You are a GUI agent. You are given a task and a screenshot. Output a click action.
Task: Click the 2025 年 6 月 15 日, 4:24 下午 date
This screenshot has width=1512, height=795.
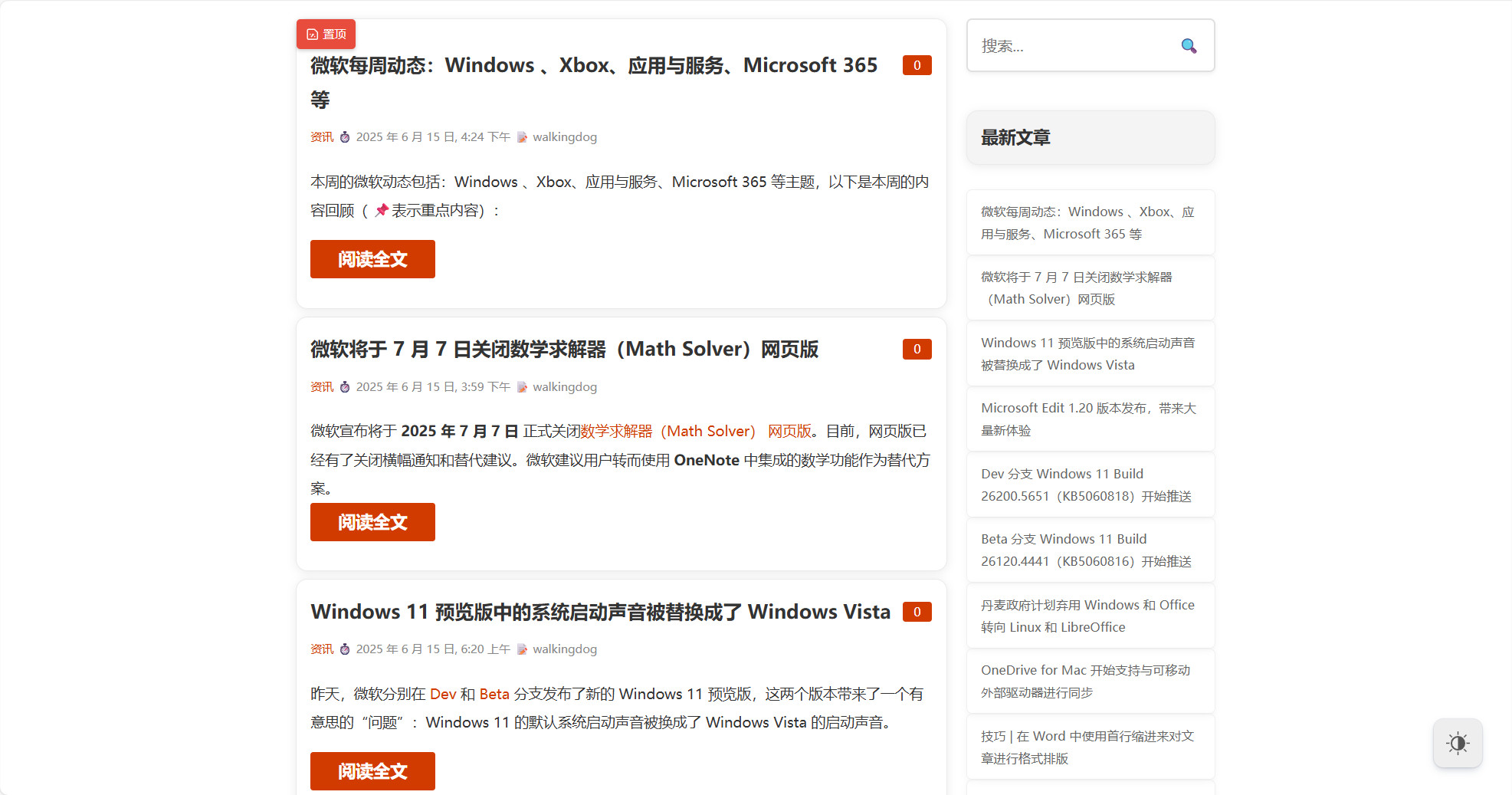(x=433, y=137)
